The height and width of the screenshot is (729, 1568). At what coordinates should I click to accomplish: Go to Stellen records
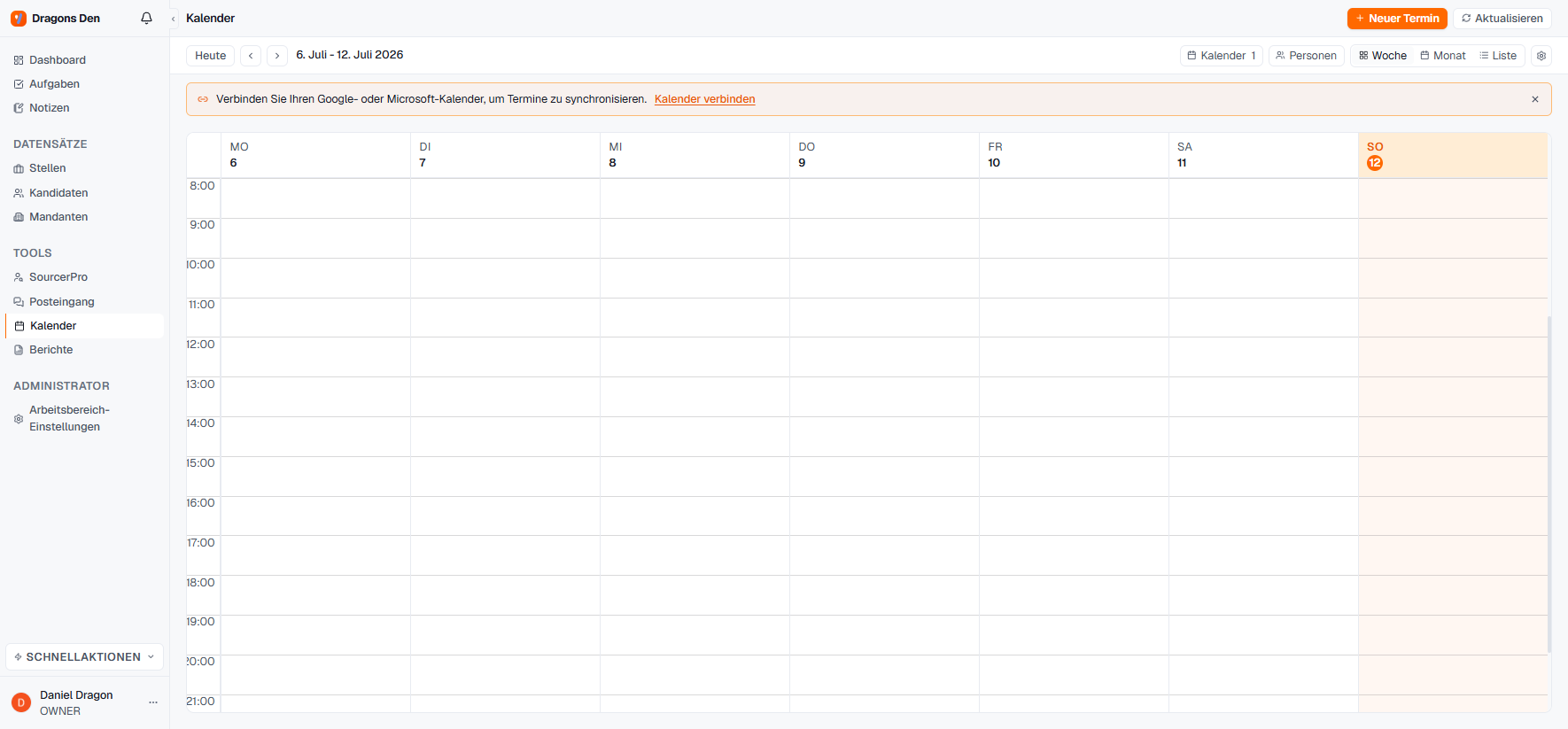coord(85,168)
